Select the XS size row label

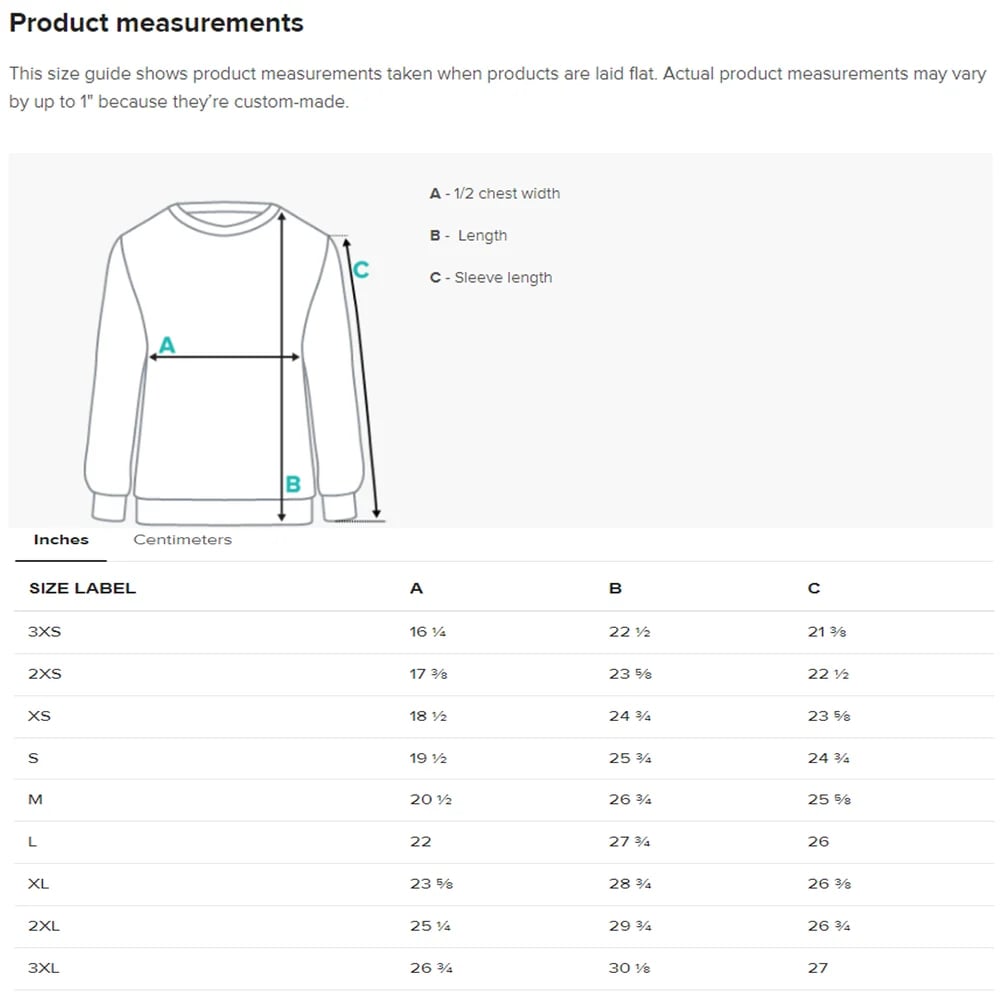(x=40, y=716)
